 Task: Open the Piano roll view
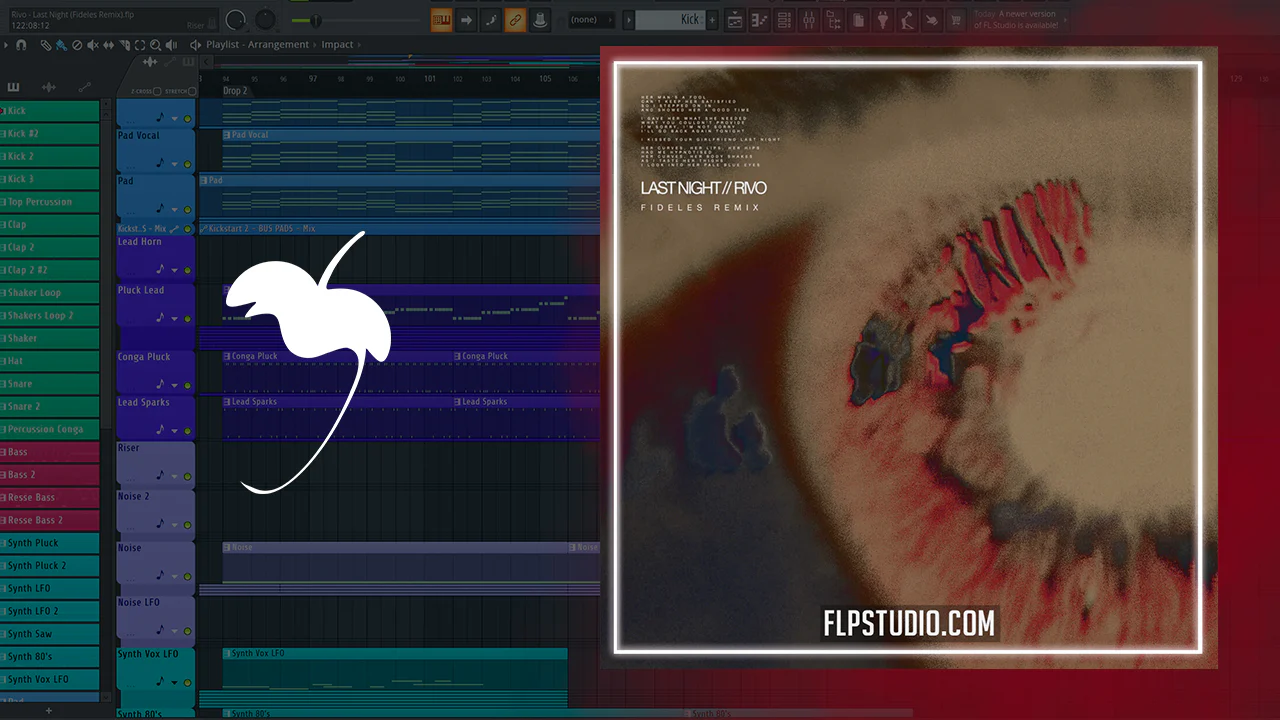[x=759, y=19]
